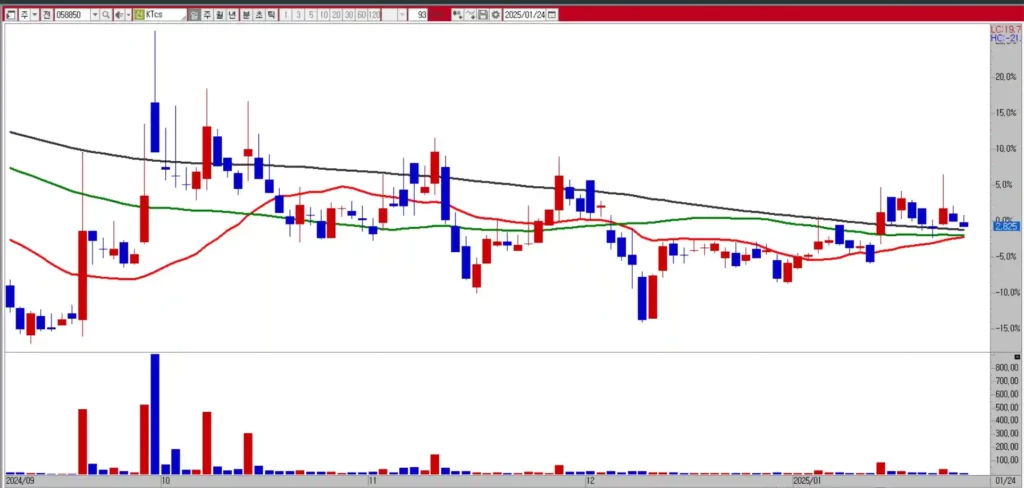Select the 10 interval button

[324, 15]
